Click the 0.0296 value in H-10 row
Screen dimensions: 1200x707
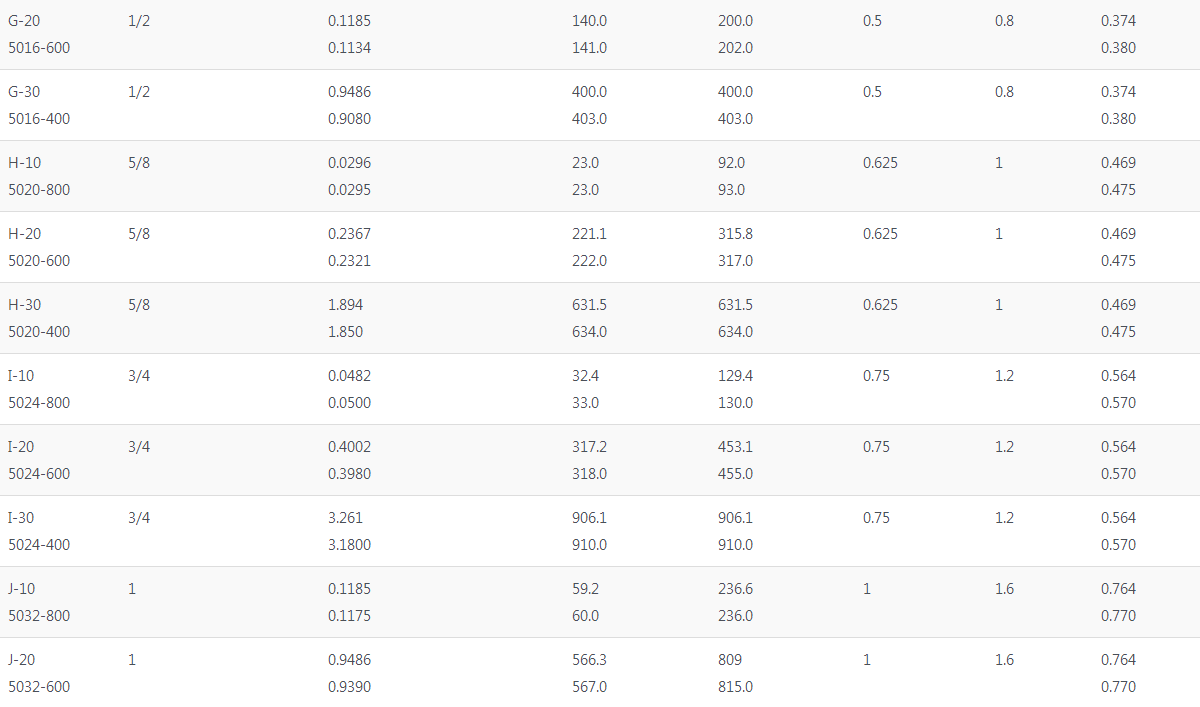[349, 163]
